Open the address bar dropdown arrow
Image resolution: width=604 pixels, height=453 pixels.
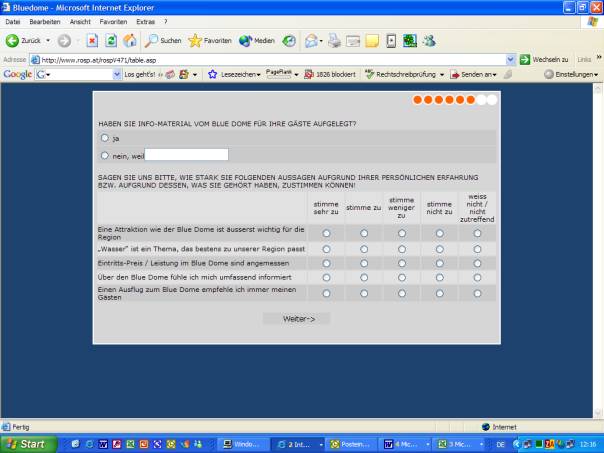coord(510,60)
